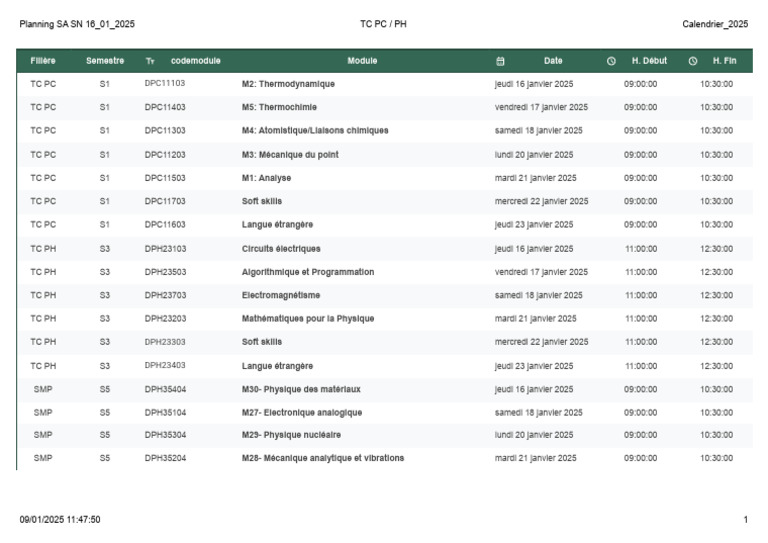Image resolution: width=768 pixels, height=543 pixels.
Task: Select the M3: Mécanique du point cell
Action: point(290,155)
